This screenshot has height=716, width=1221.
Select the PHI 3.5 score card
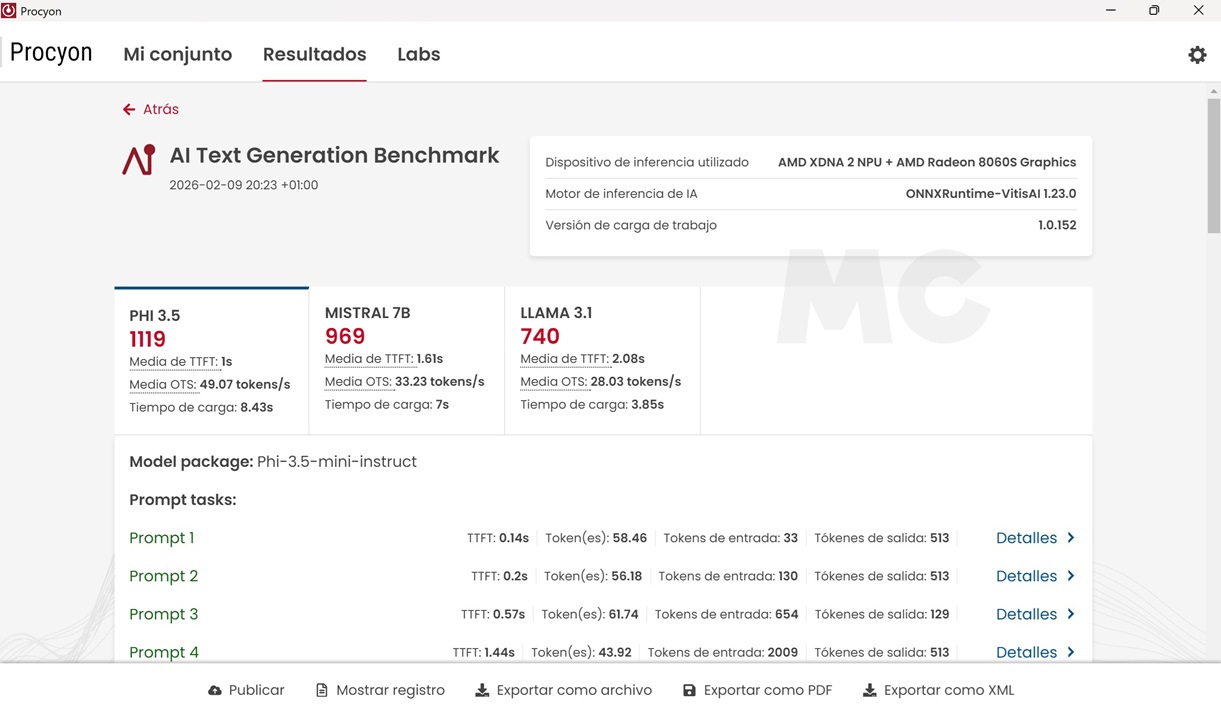pyautogui.click(x=211, y=361)
